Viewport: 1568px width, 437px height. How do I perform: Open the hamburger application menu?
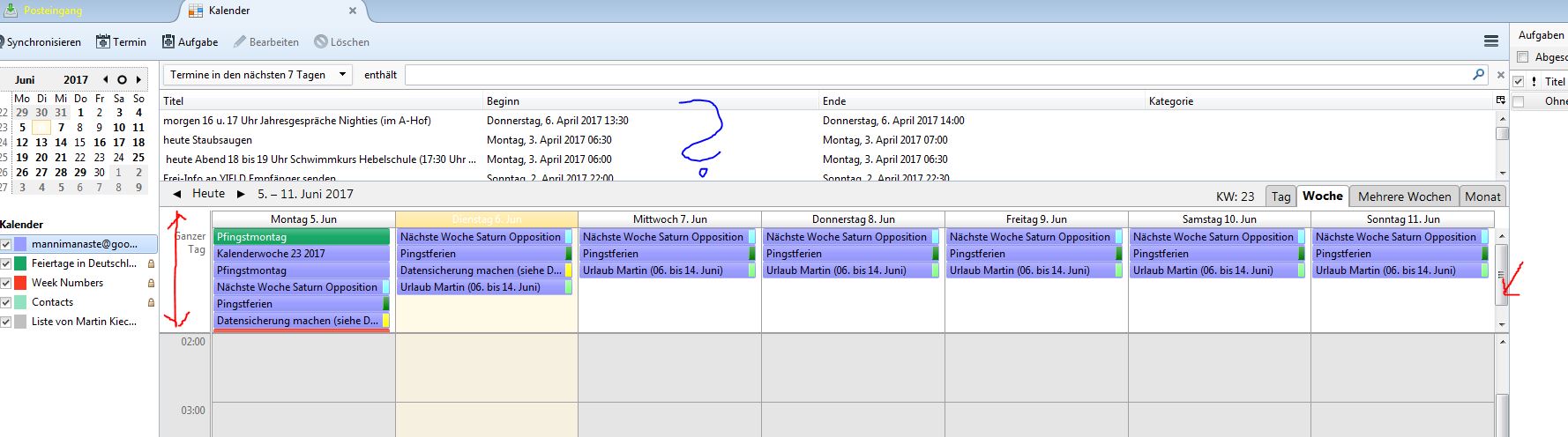pyautogui.click(x=1491, y=41)
